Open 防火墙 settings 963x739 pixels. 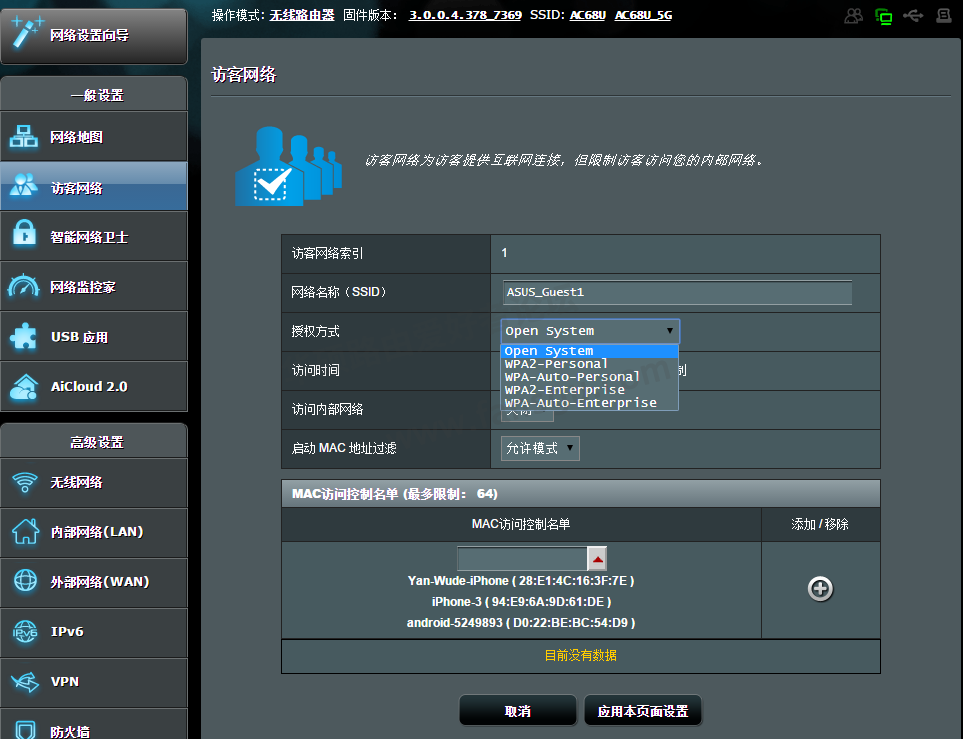pos(94,725)
